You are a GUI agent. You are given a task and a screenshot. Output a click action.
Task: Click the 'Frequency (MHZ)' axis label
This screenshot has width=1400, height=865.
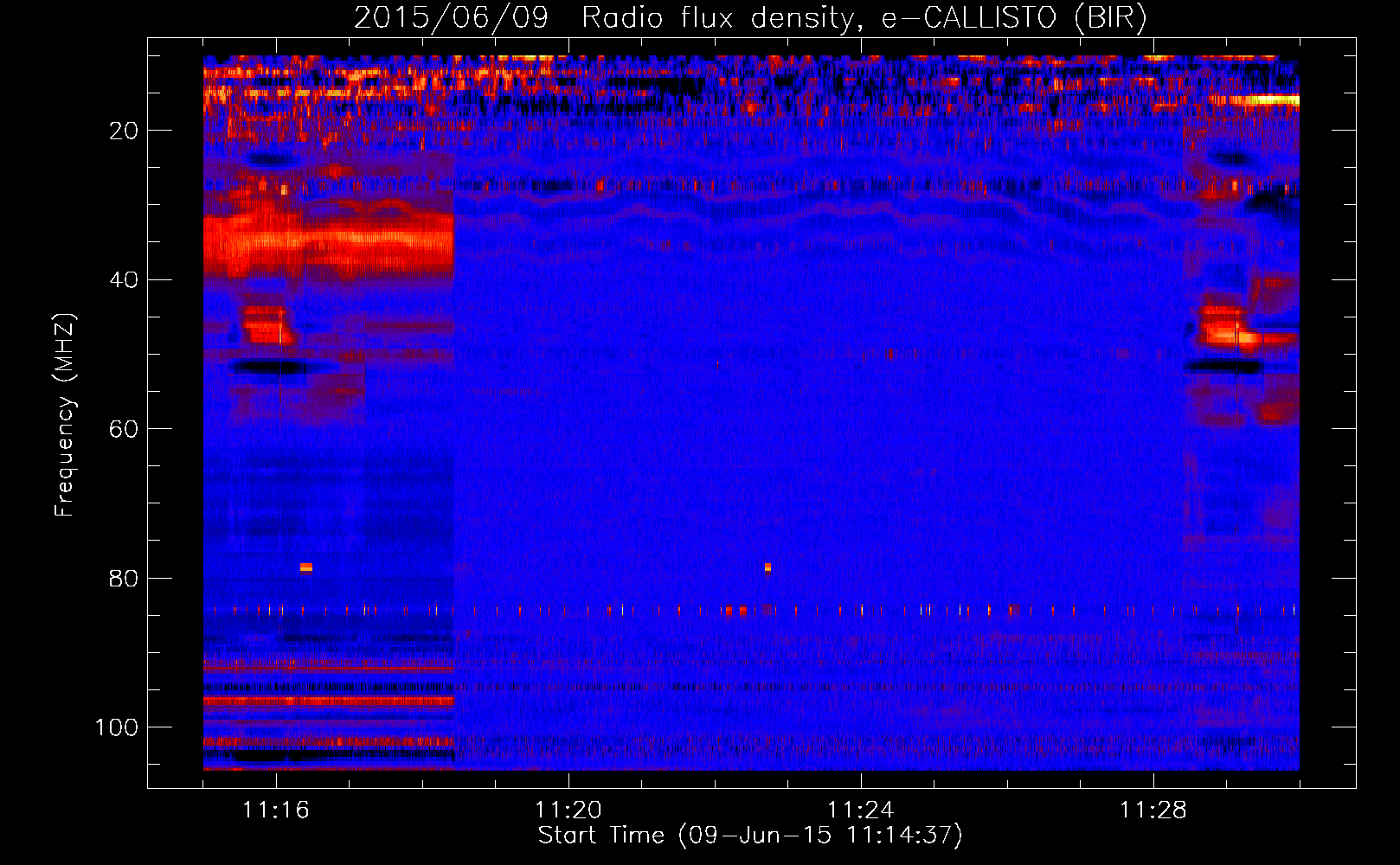(66, 415)
